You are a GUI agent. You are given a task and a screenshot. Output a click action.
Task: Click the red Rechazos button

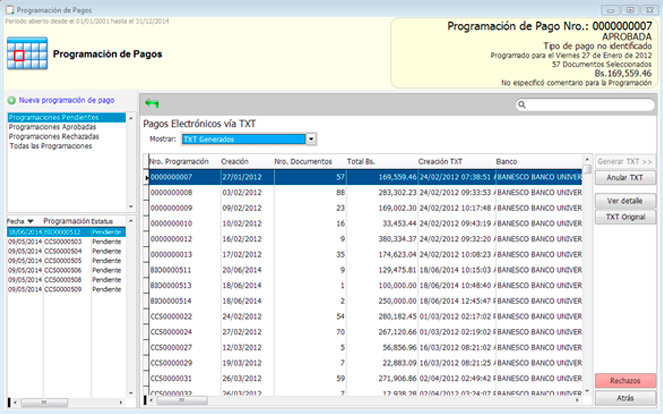625,381
